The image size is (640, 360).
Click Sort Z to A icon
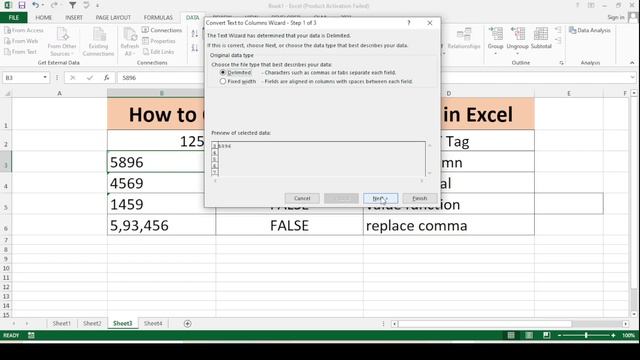[x=195, y=48]
